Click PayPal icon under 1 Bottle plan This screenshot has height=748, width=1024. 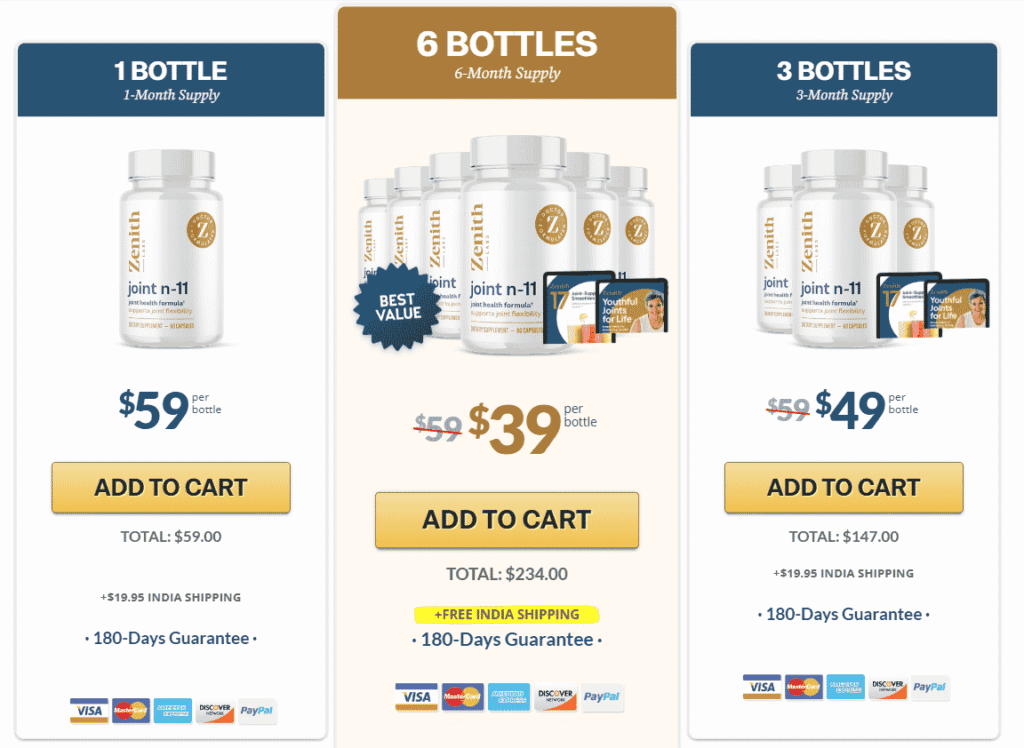point(258,711)
